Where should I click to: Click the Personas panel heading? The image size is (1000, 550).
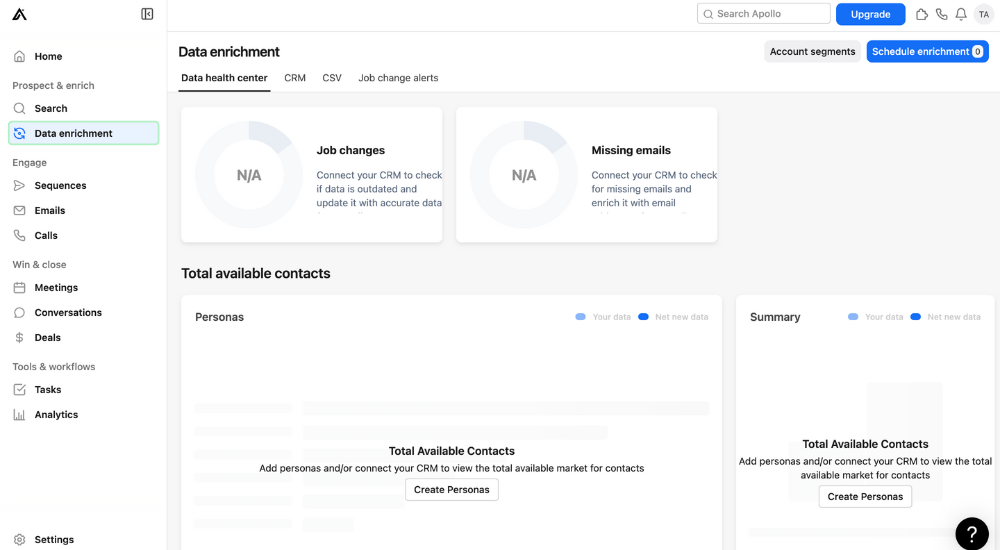tap(219, 317)
